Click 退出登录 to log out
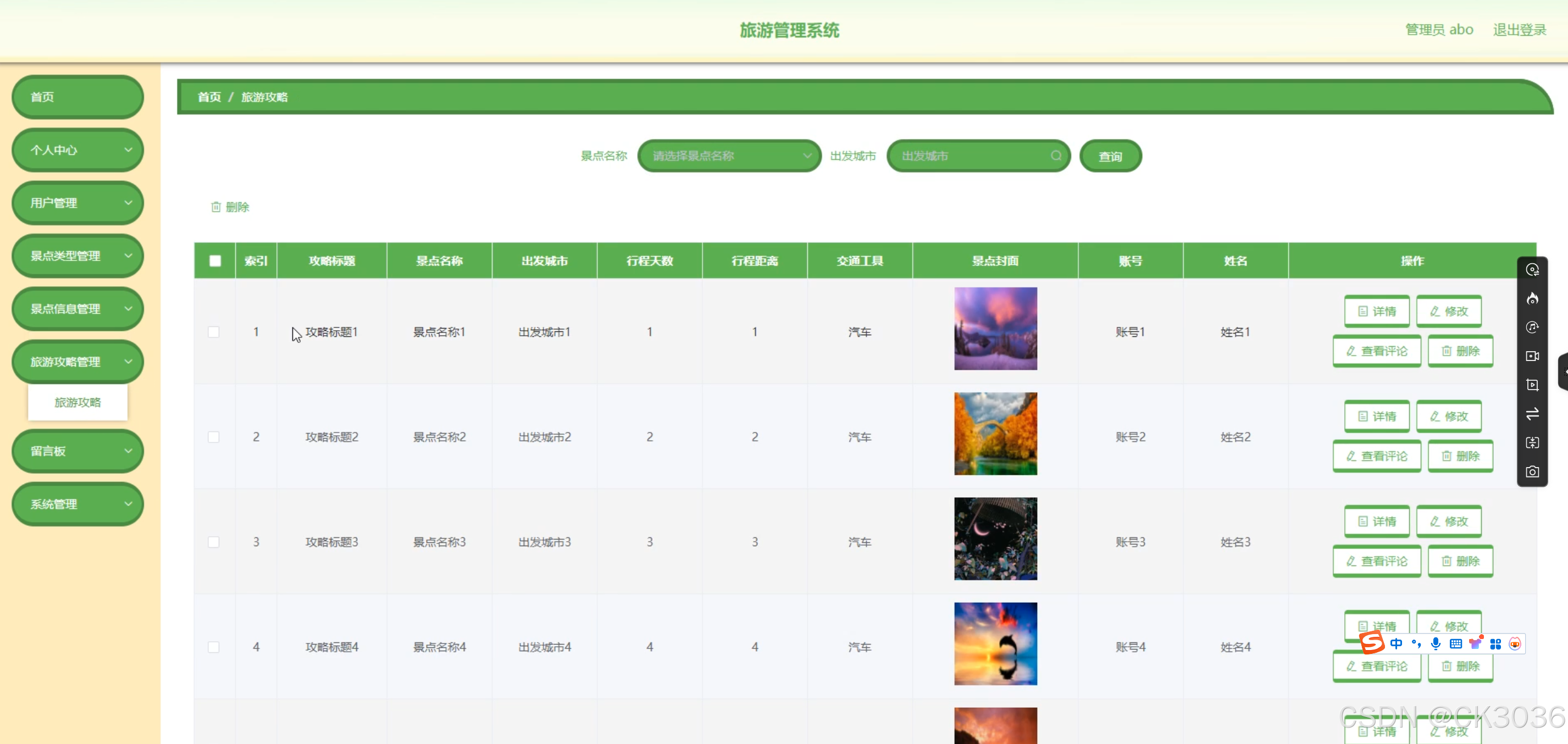Screen dimensions: 1568x744 (x=1519, y=30)
